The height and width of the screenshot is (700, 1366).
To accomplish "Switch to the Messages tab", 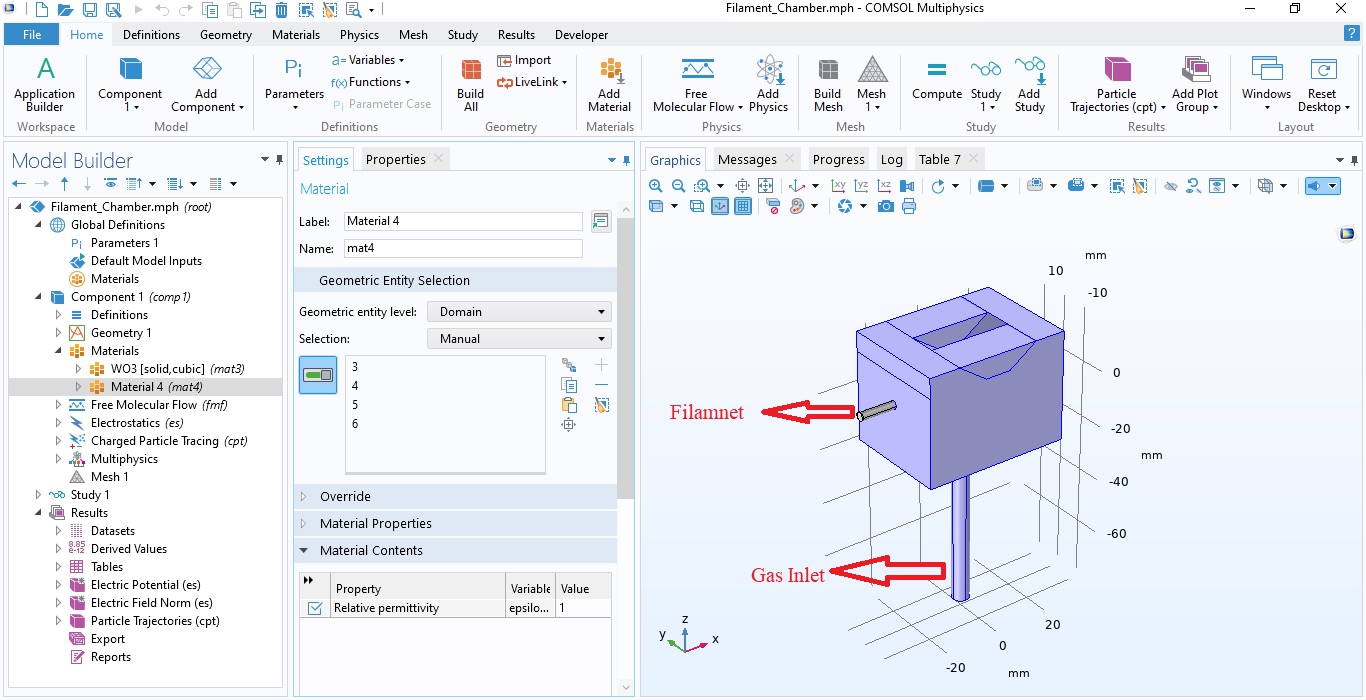I will [747, 160].
